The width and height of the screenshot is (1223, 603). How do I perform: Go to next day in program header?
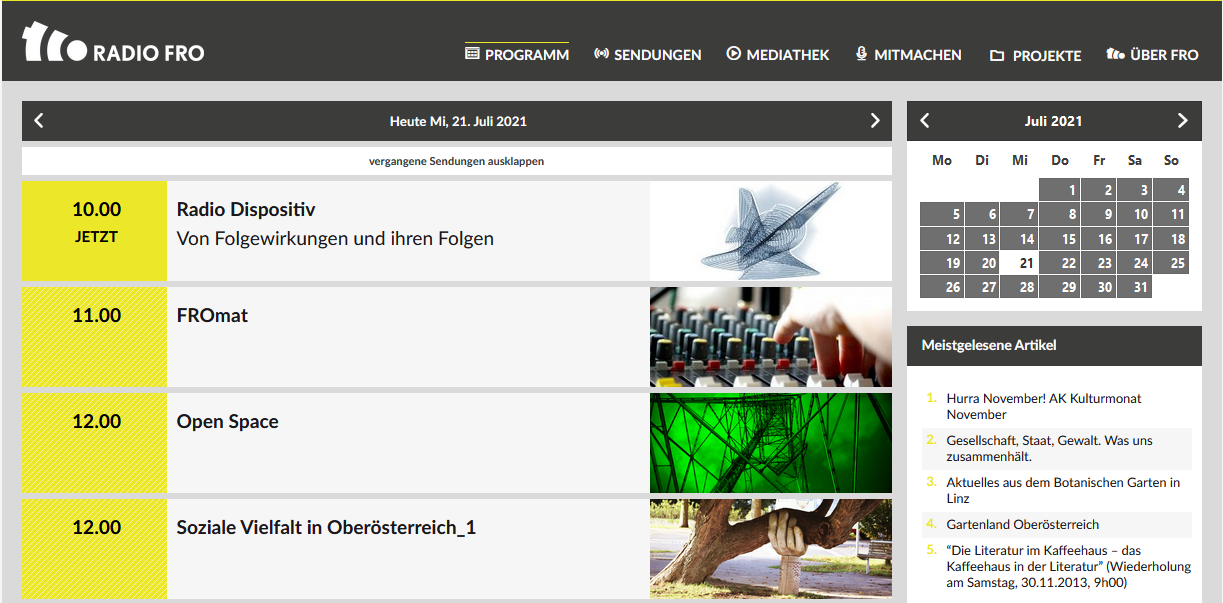click(875, 121)
